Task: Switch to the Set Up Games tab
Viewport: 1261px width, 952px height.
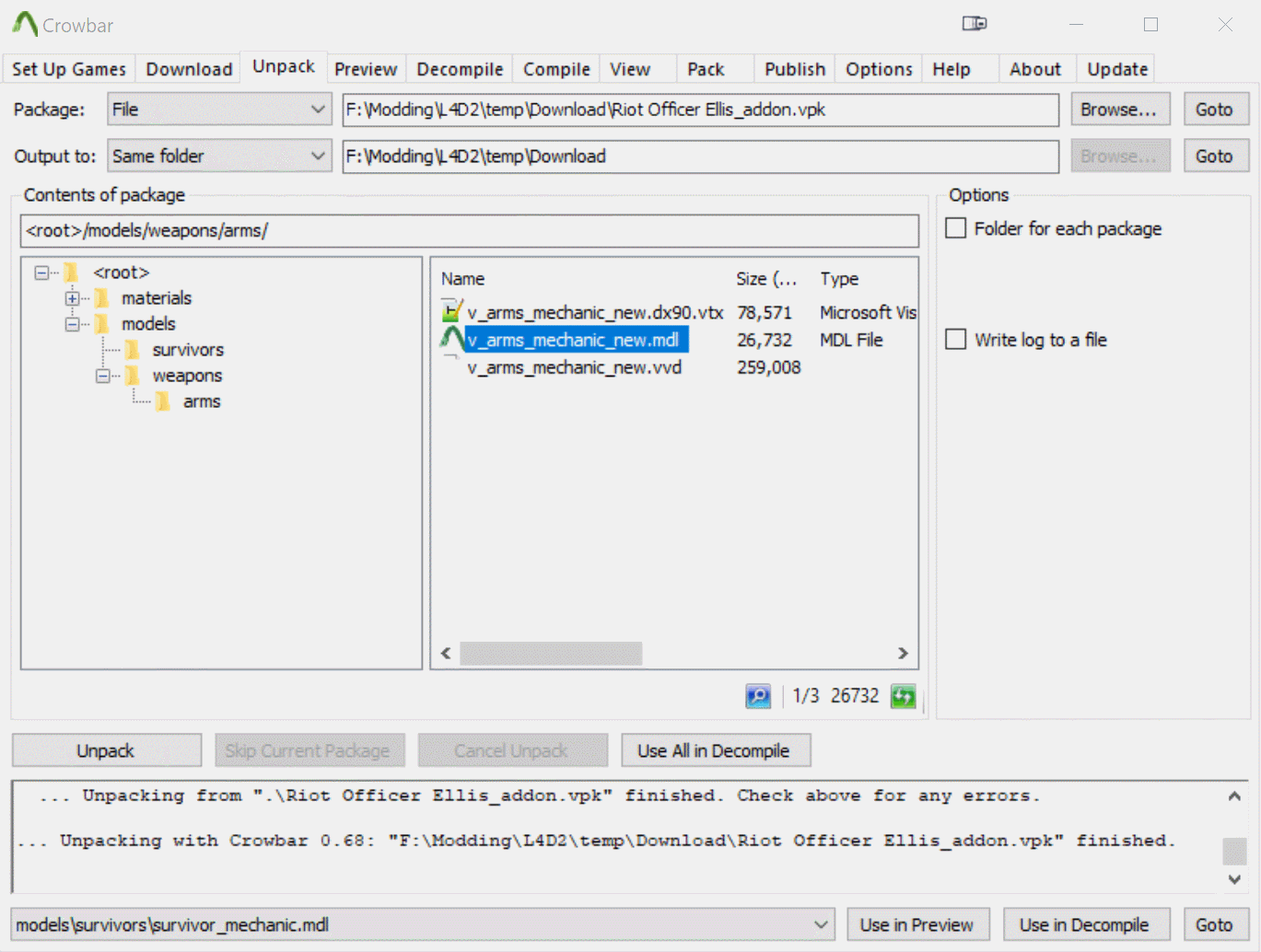Action: pos(69,69)
